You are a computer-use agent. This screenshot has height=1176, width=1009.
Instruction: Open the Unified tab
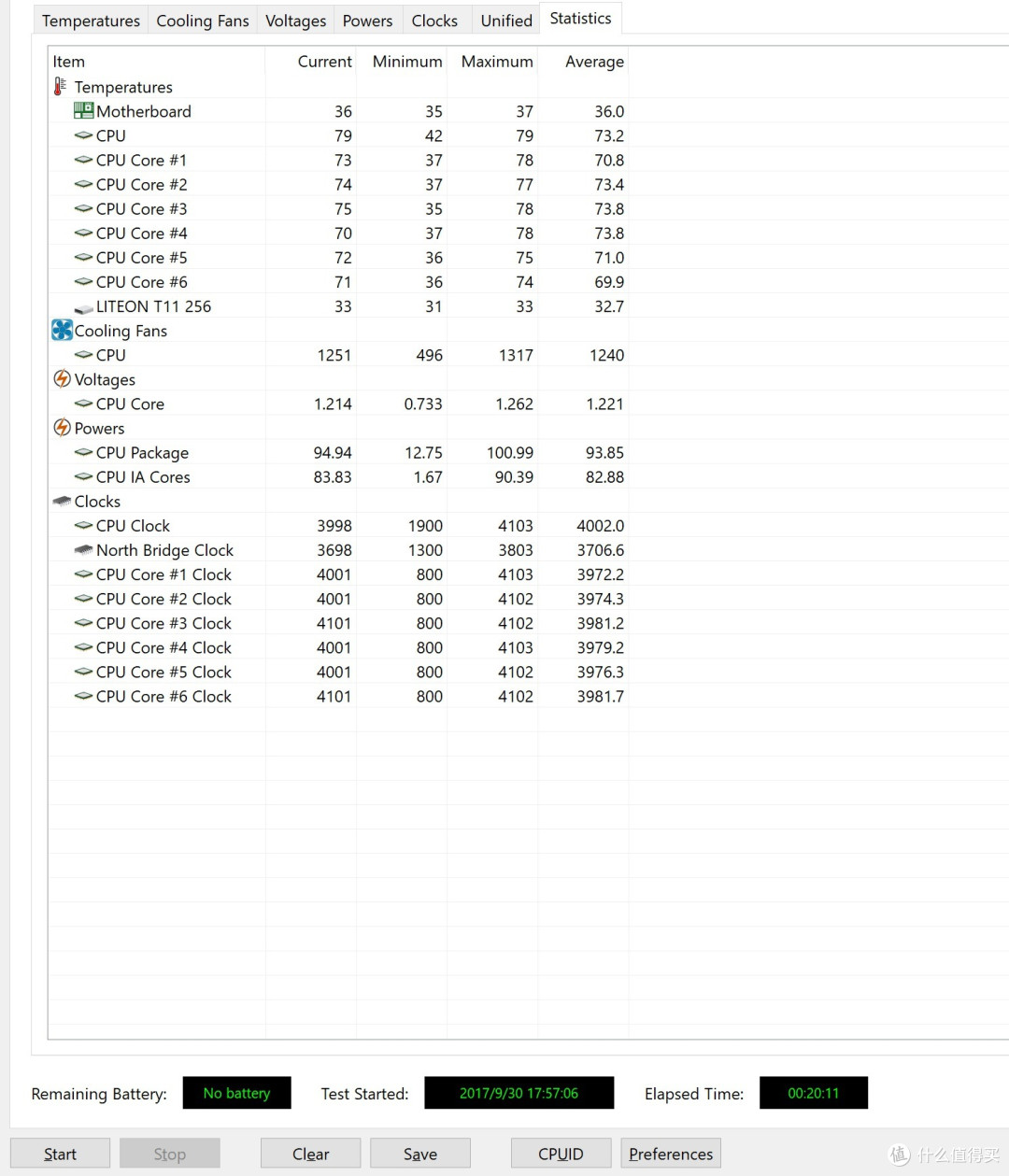coord(506,21)
